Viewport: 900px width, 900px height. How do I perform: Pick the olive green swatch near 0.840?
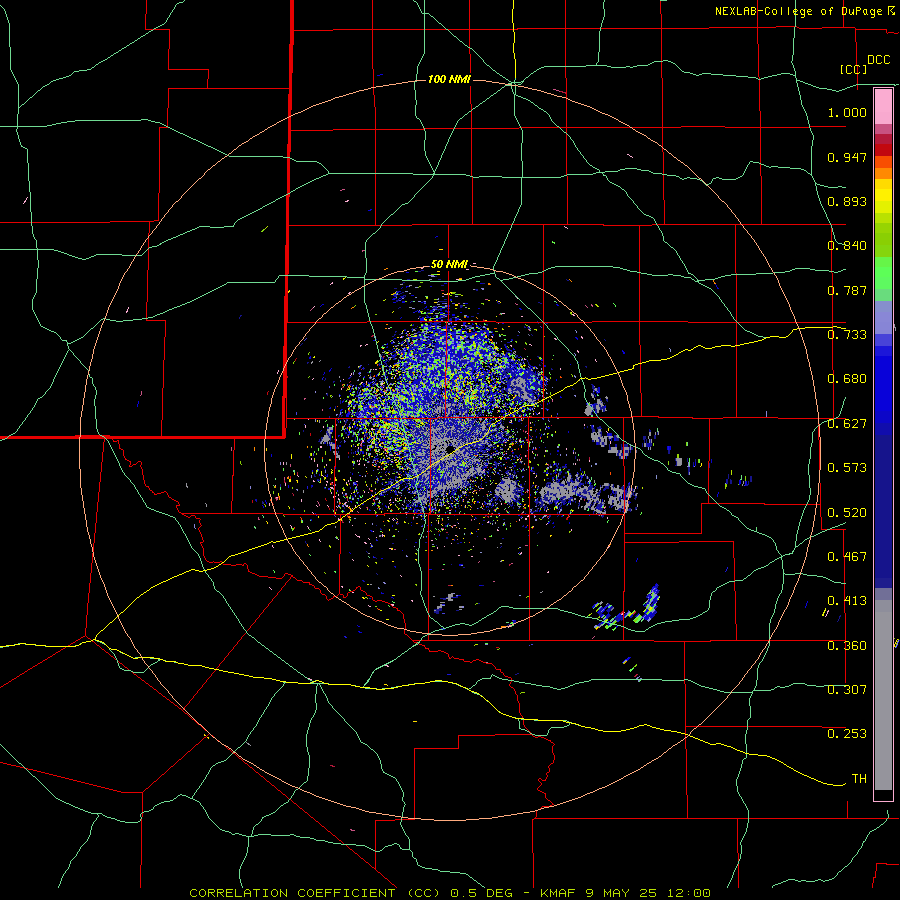click(883, 239)
